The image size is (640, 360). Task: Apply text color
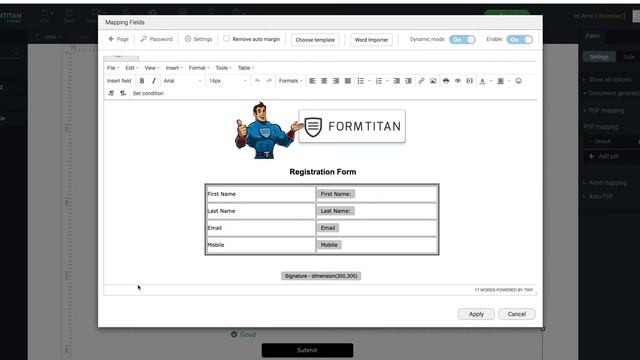(482, 81)
